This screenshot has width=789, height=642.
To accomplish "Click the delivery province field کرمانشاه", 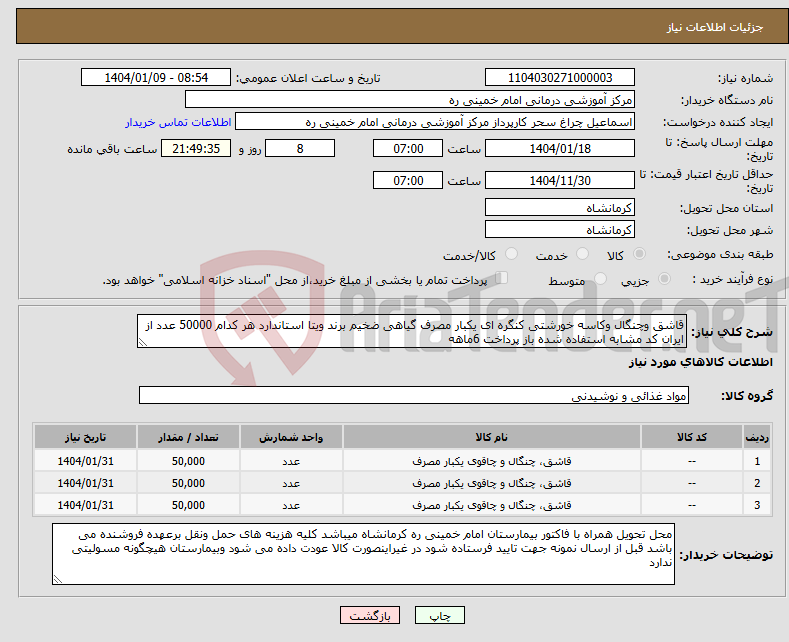I will point(560,207).
